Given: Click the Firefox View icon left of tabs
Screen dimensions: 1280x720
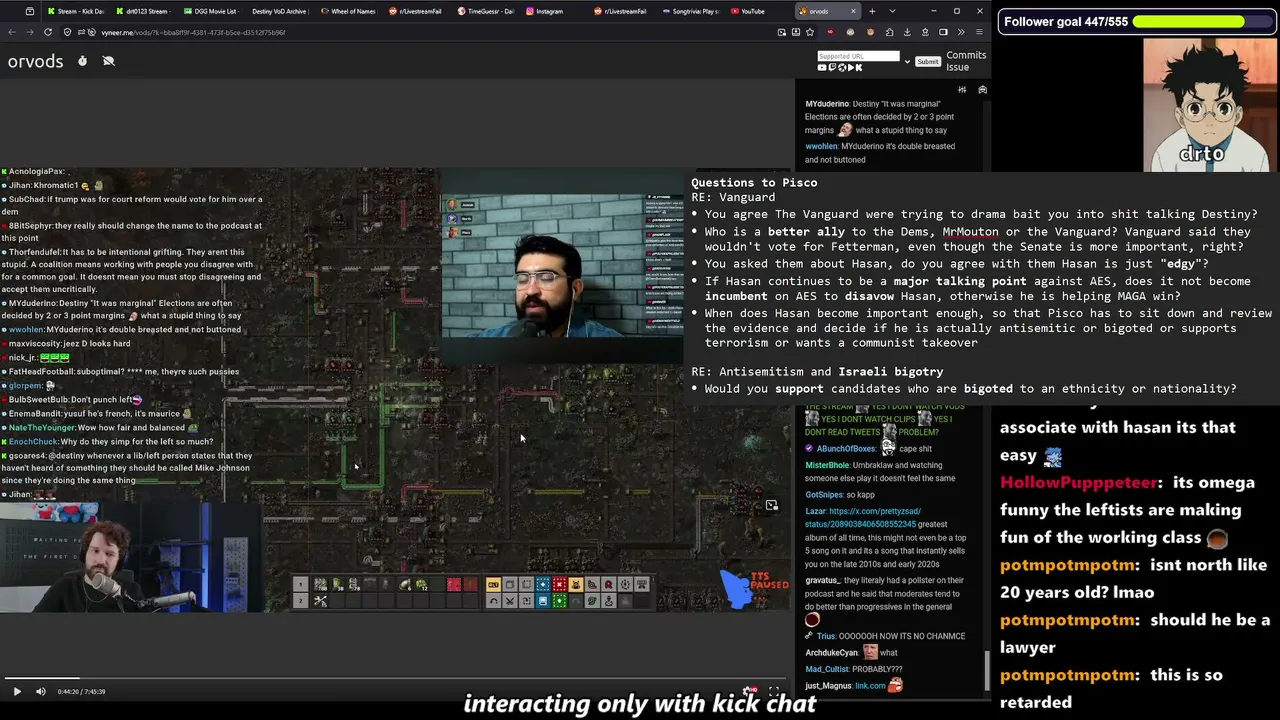Looking at the screenshot, I should (30, 11).
